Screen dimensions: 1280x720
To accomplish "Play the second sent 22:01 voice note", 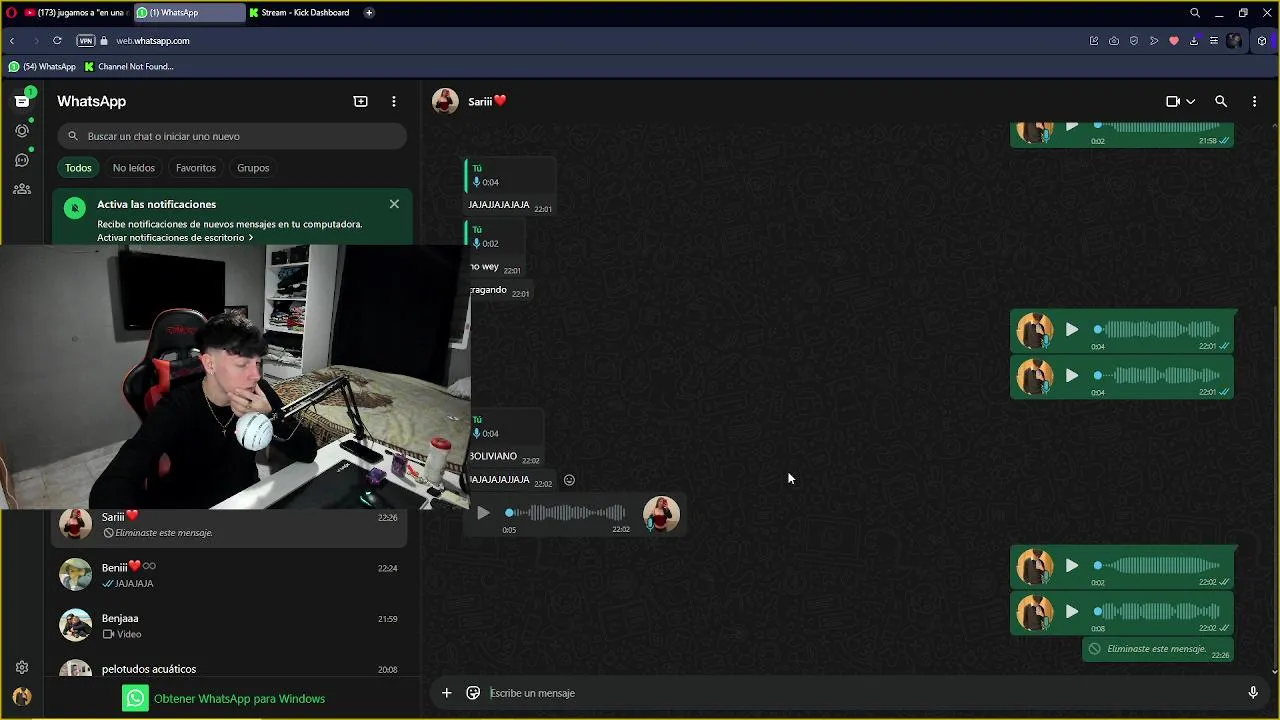I will (1072, 375).
